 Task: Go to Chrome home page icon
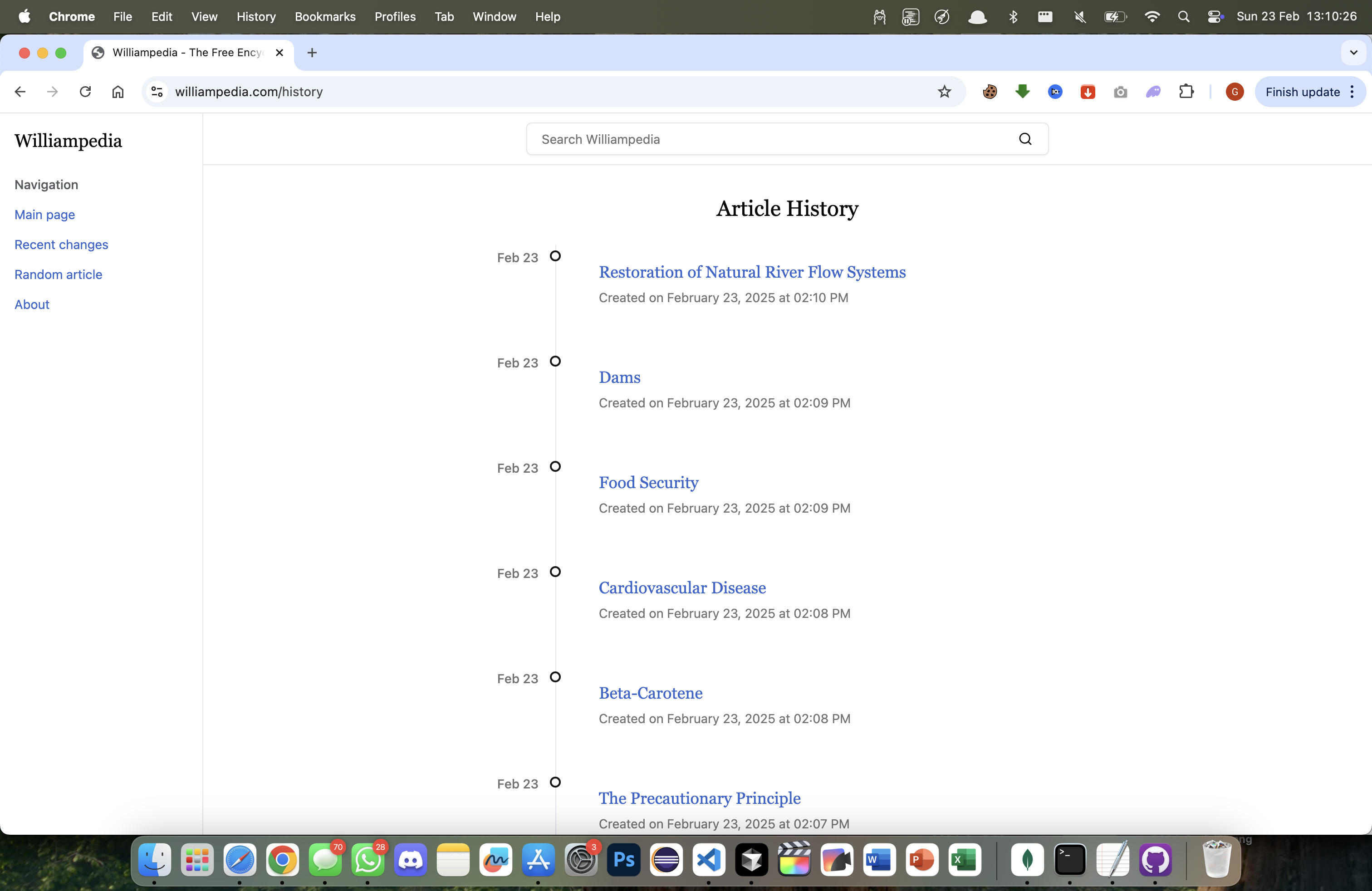point(118,92)
